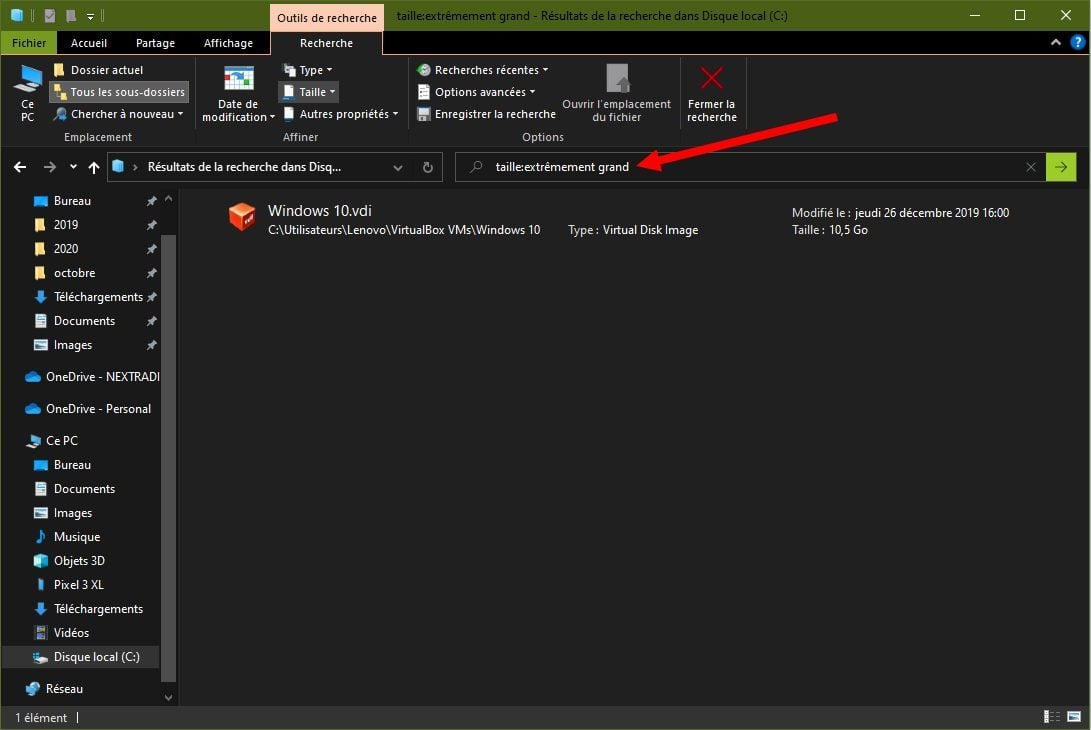Click the address bar path text
The height and width of the screenshot is (730, 1091).
(244, 167)
